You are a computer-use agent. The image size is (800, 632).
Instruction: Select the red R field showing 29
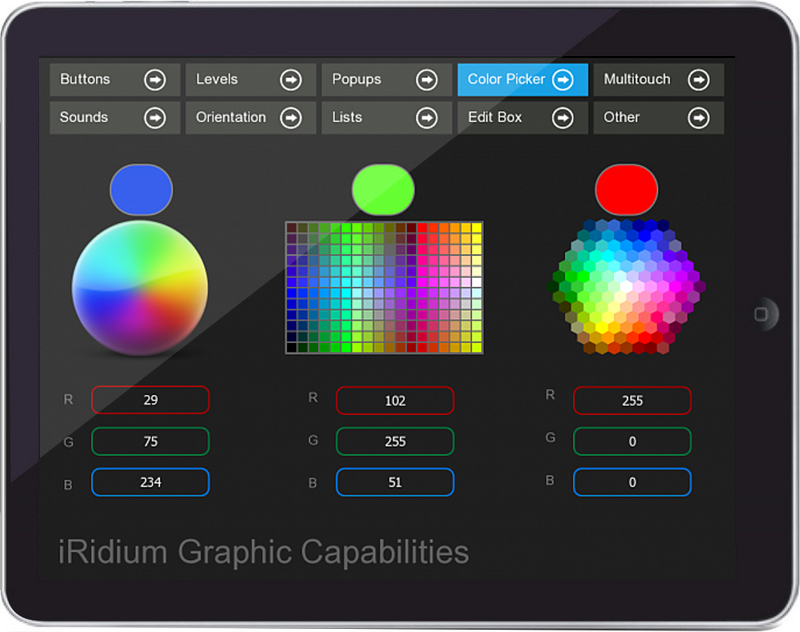tap(150, 400)
